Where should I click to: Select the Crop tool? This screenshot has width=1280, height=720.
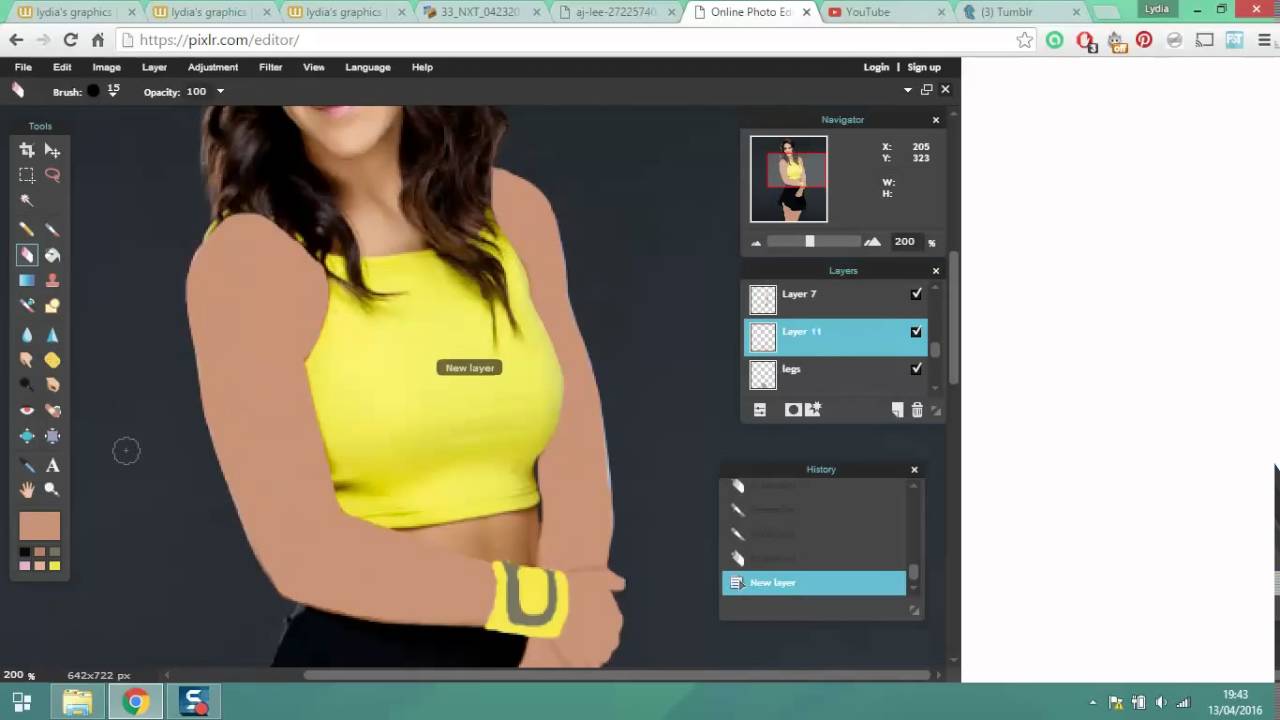tap(27, 150)
